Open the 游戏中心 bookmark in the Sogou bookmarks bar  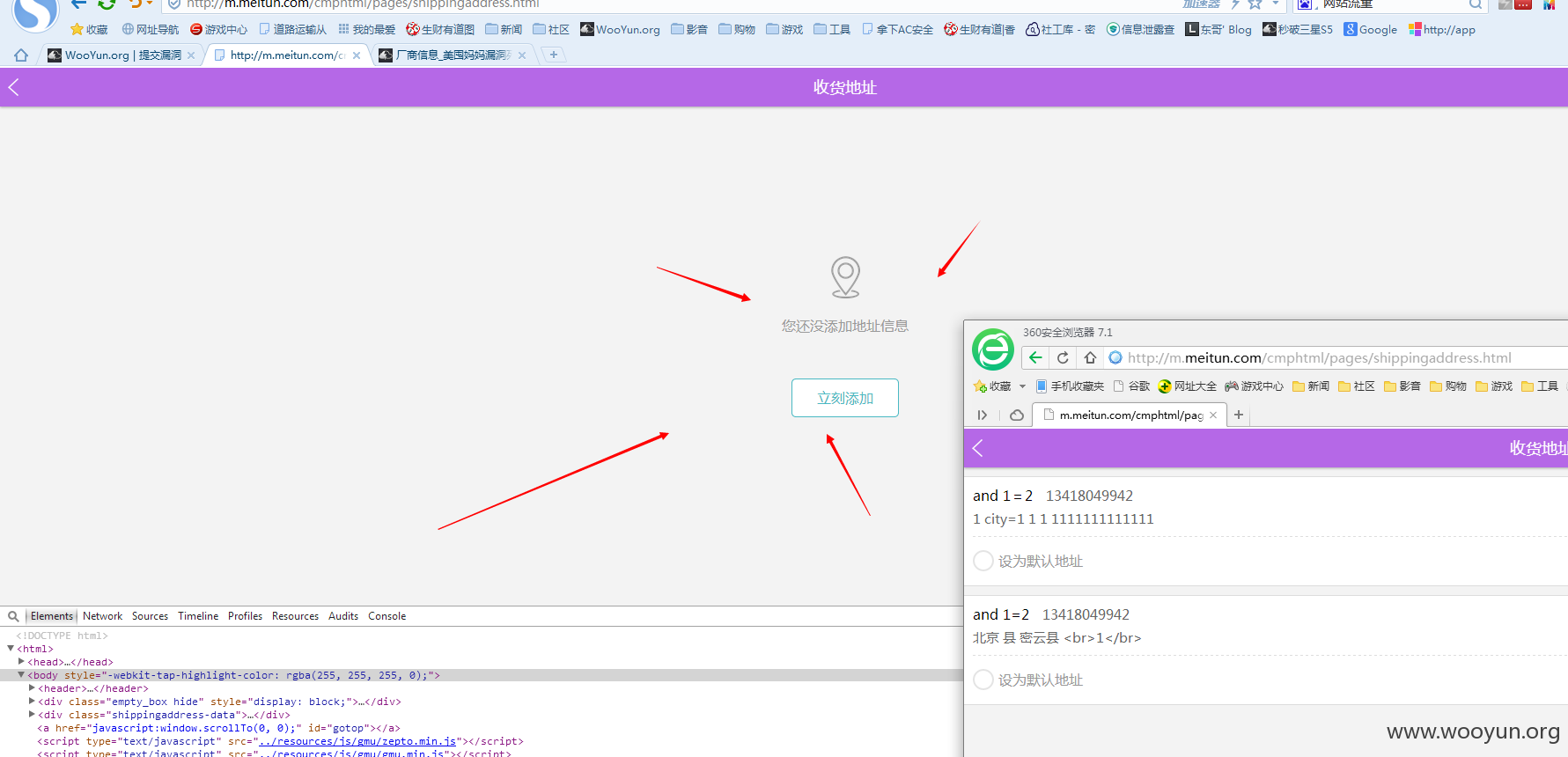tap(218, 30)
